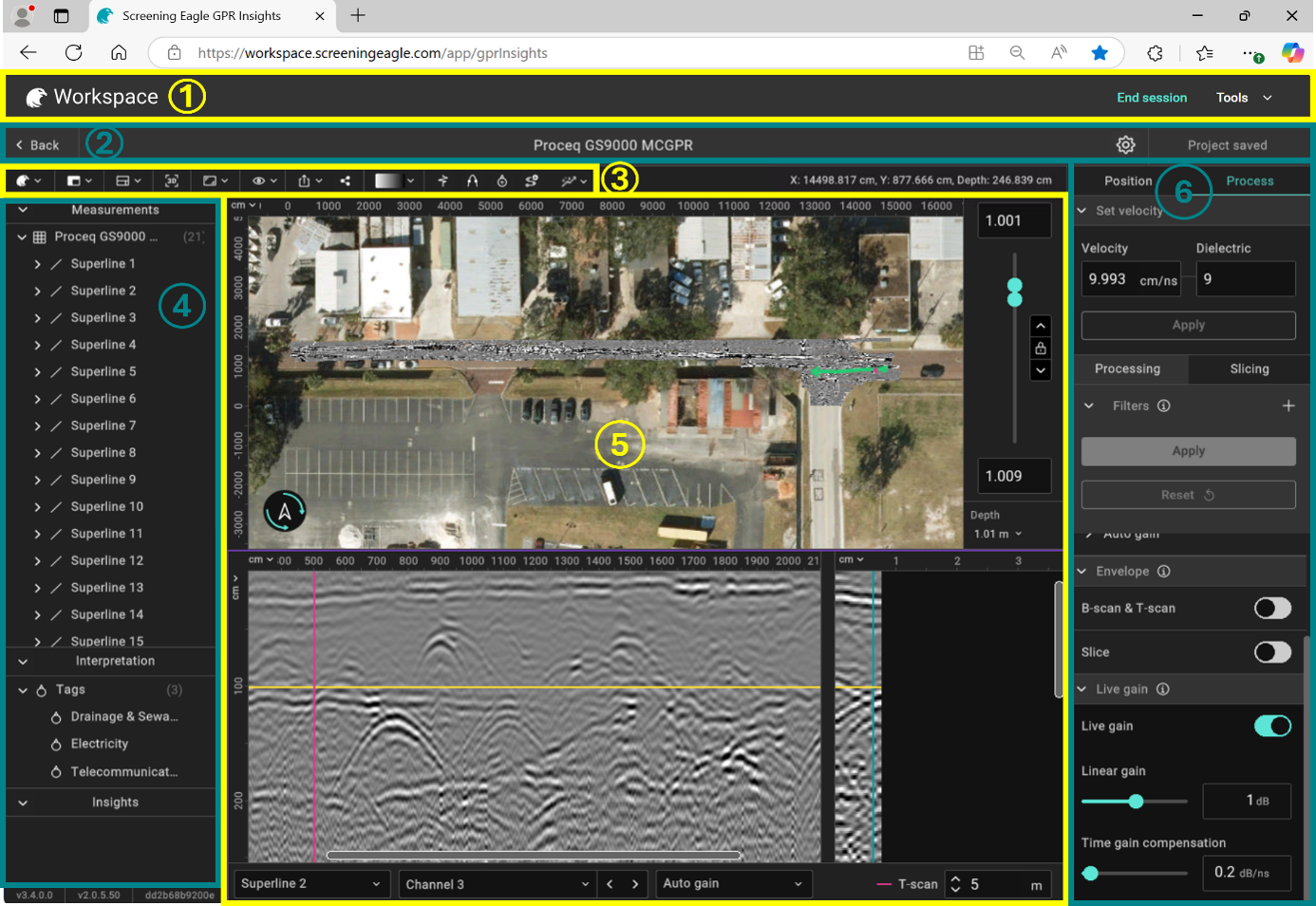Open browser favorites star icon
Image resolution: width=1316 pixels, height=906 pixels.
tap(1100, 53)
